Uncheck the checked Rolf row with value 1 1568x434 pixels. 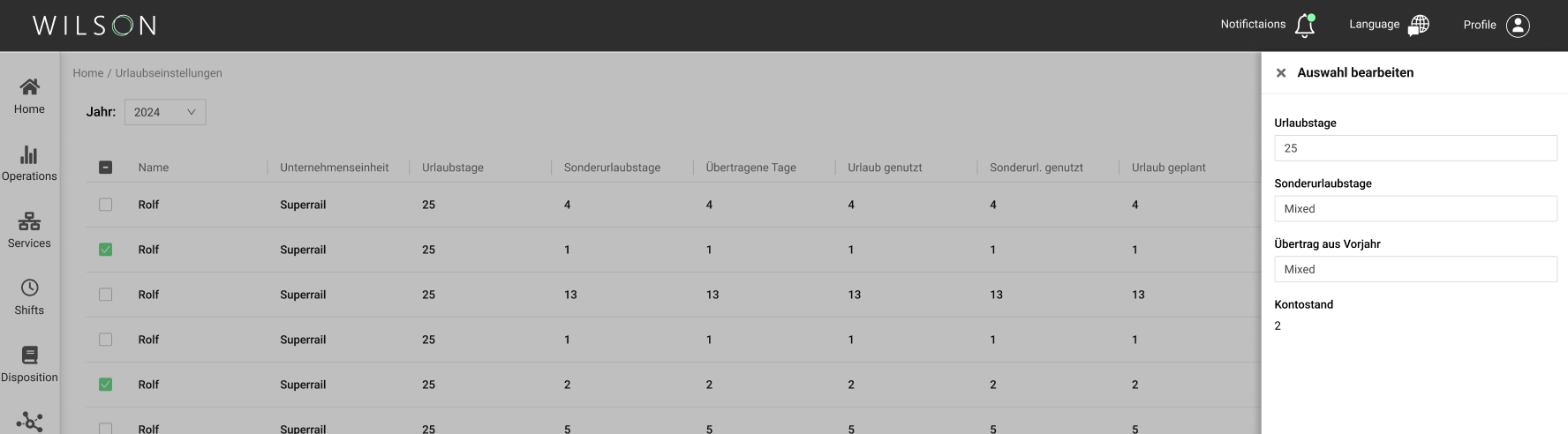click(105, 250)
